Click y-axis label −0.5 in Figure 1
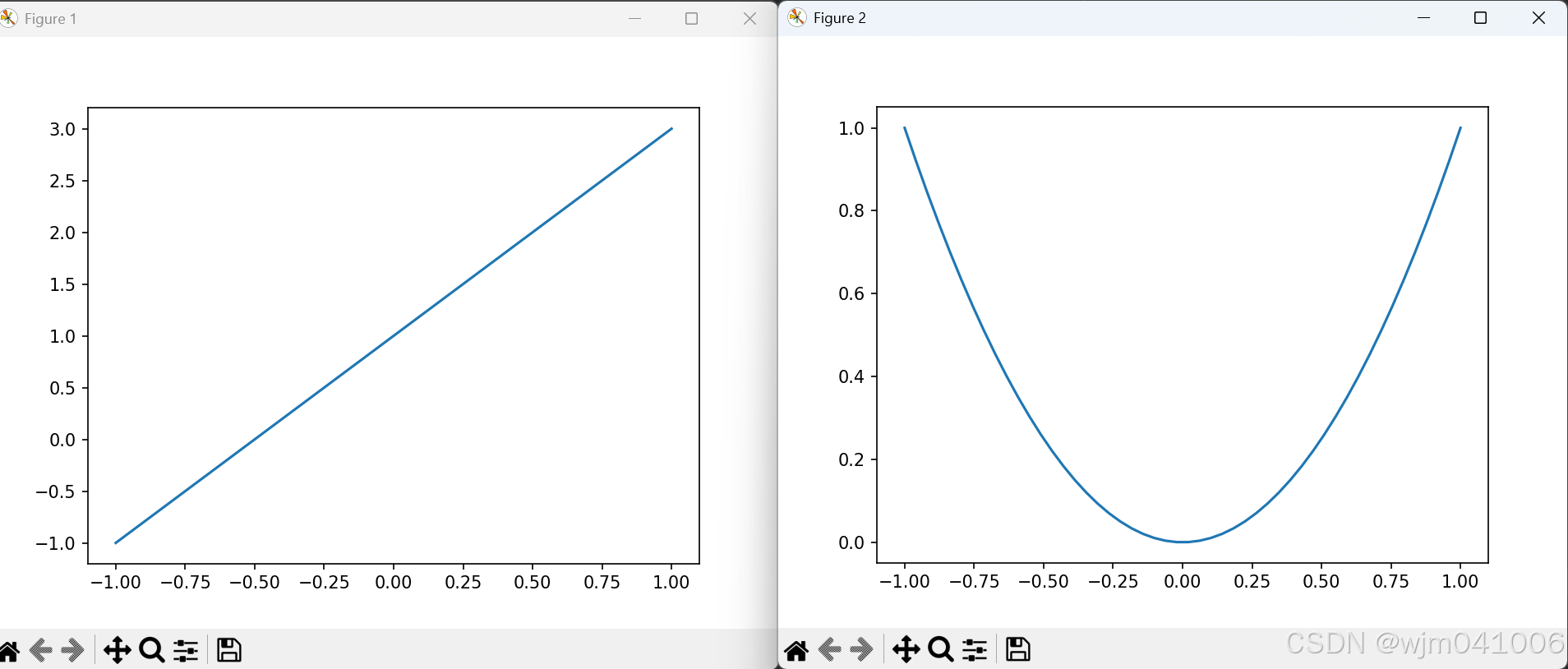The width and height of the screenshot is (1568, 669). pyautogui.click(x=55, y=491)
